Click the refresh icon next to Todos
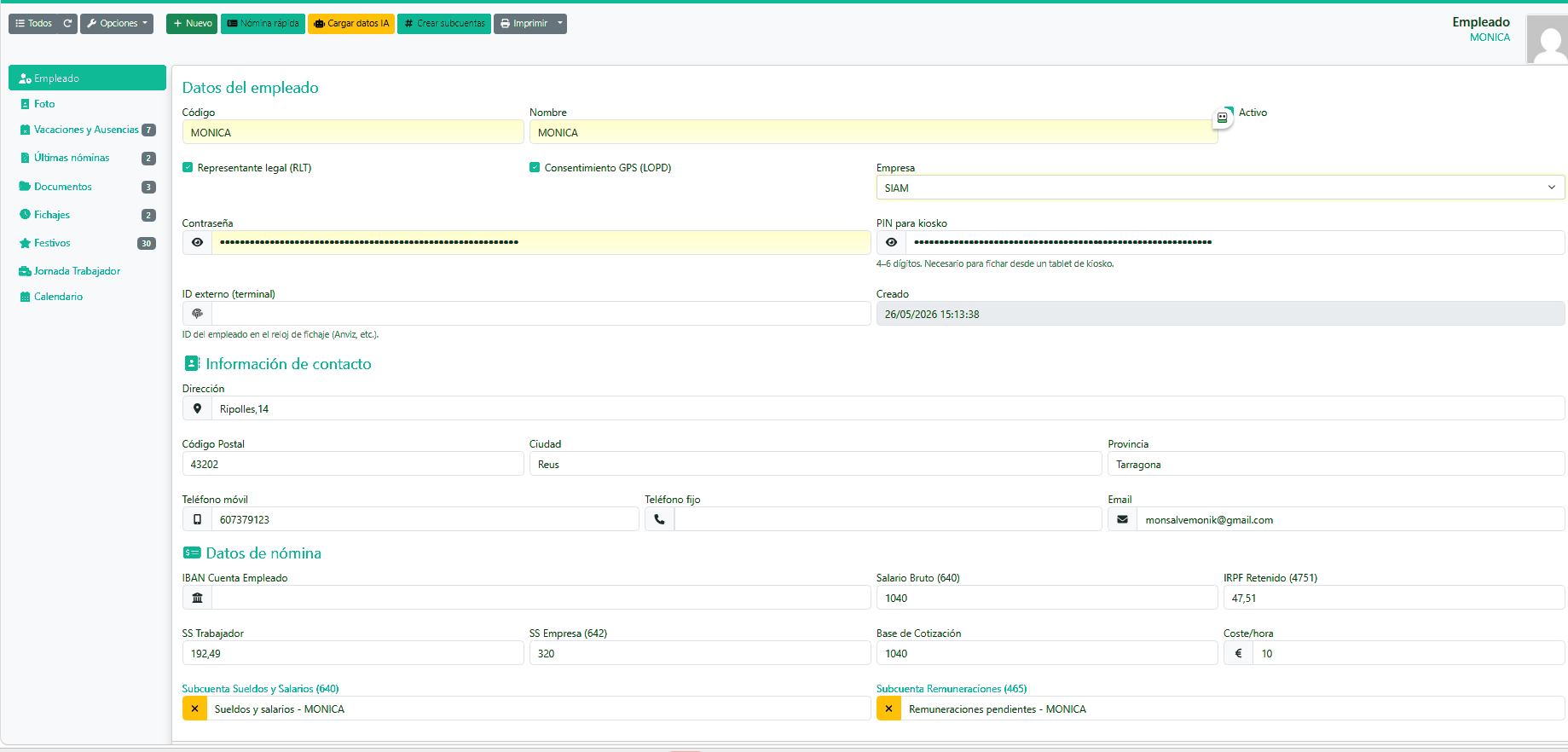Image resolution: width=1568 pixels, height=752 pixels. pyautogui.click(x=67, y=24)
